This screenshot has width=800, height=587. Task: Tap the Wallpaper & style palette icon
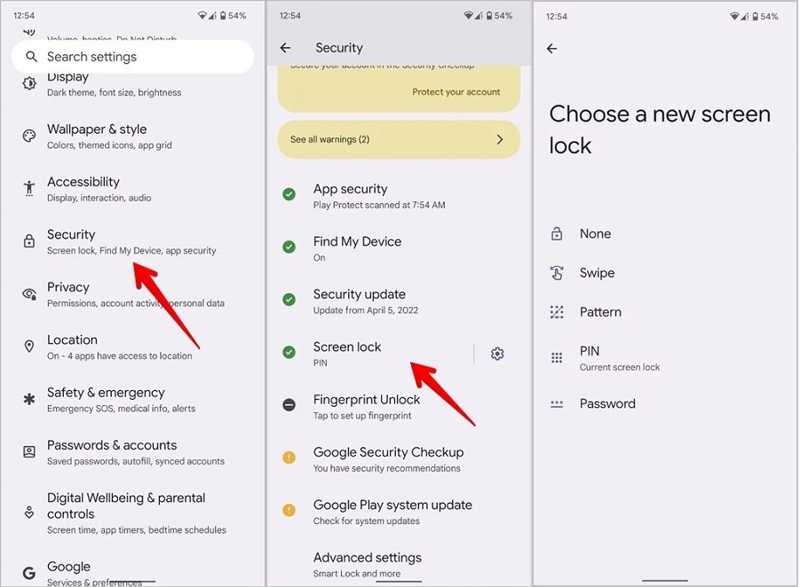(30, 136)
